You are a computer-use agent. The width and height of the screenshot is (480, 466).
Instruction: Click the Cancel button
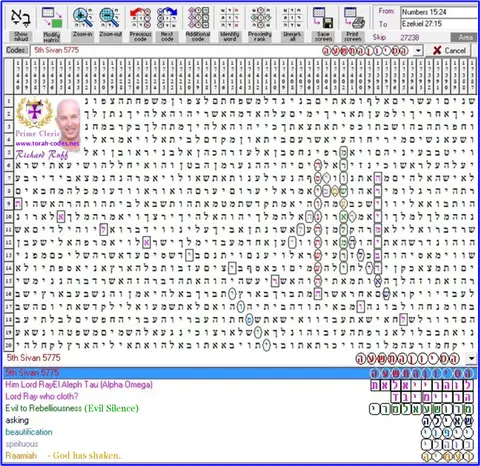(x=449, y=50)
